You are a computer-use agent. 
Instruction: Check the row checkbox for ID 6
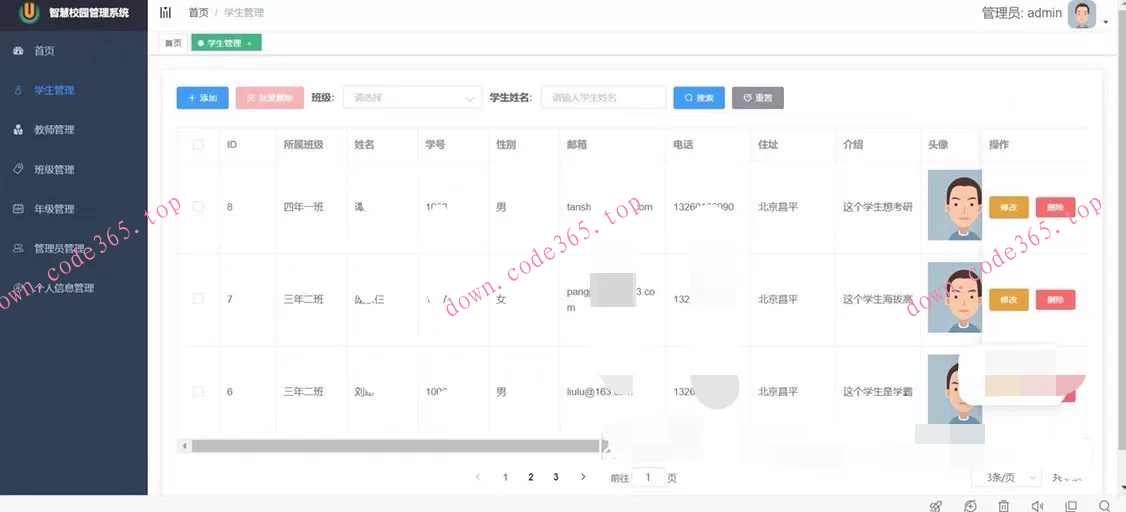[198, 391]
